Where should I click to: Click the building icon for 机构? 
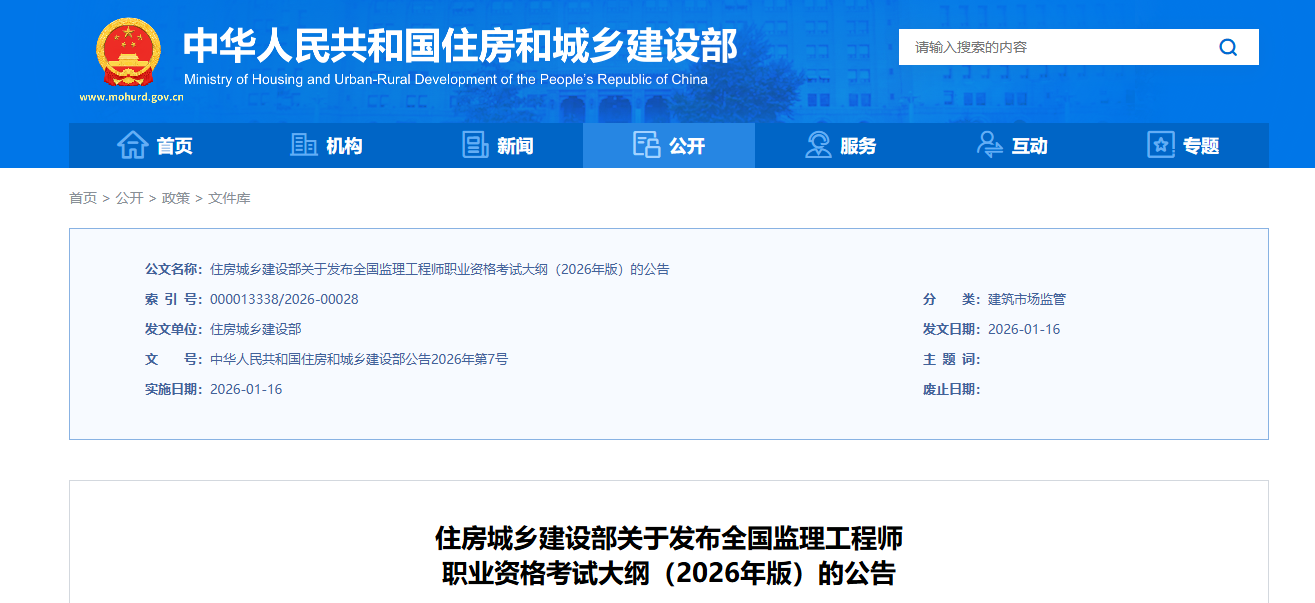[x=304, y=145]
